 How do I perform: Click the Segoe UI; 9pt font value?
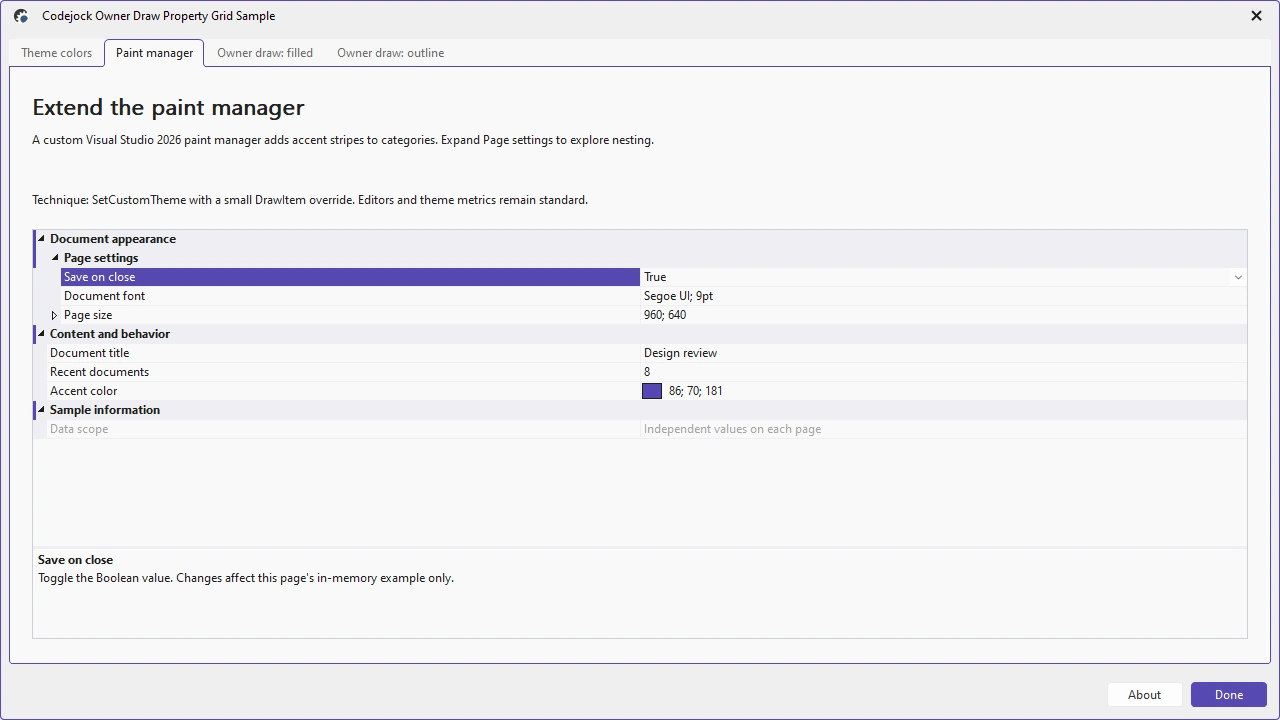[x=678, y=296]
